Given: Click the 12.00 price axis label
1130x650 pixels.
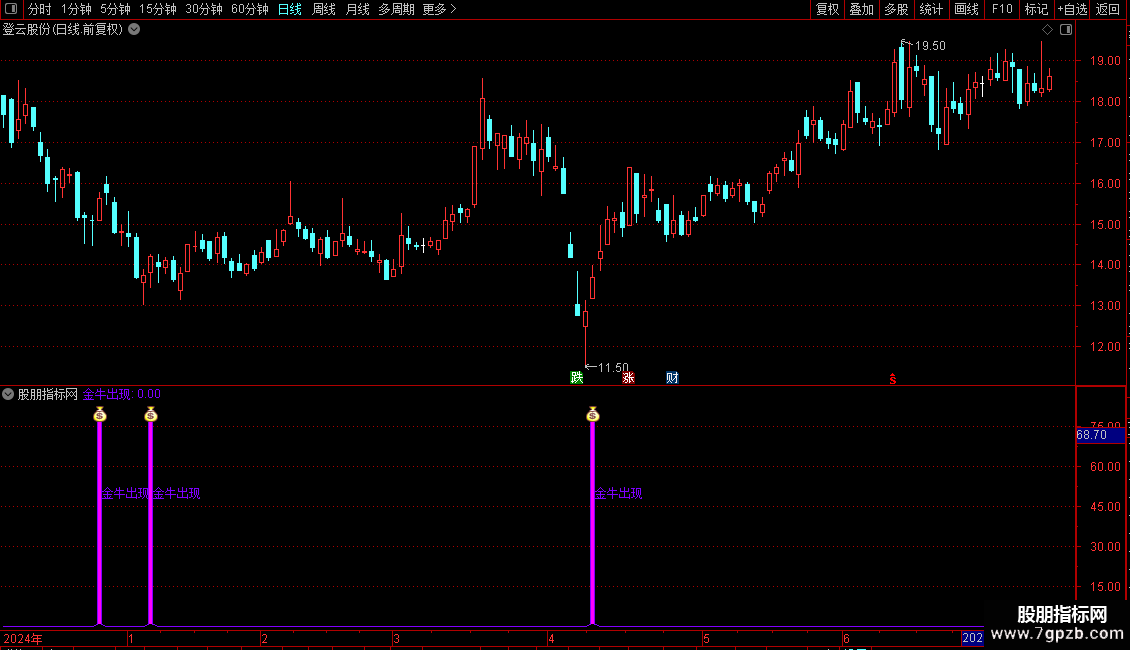Looking at the screenshot, I should [x=1105, y=347].
